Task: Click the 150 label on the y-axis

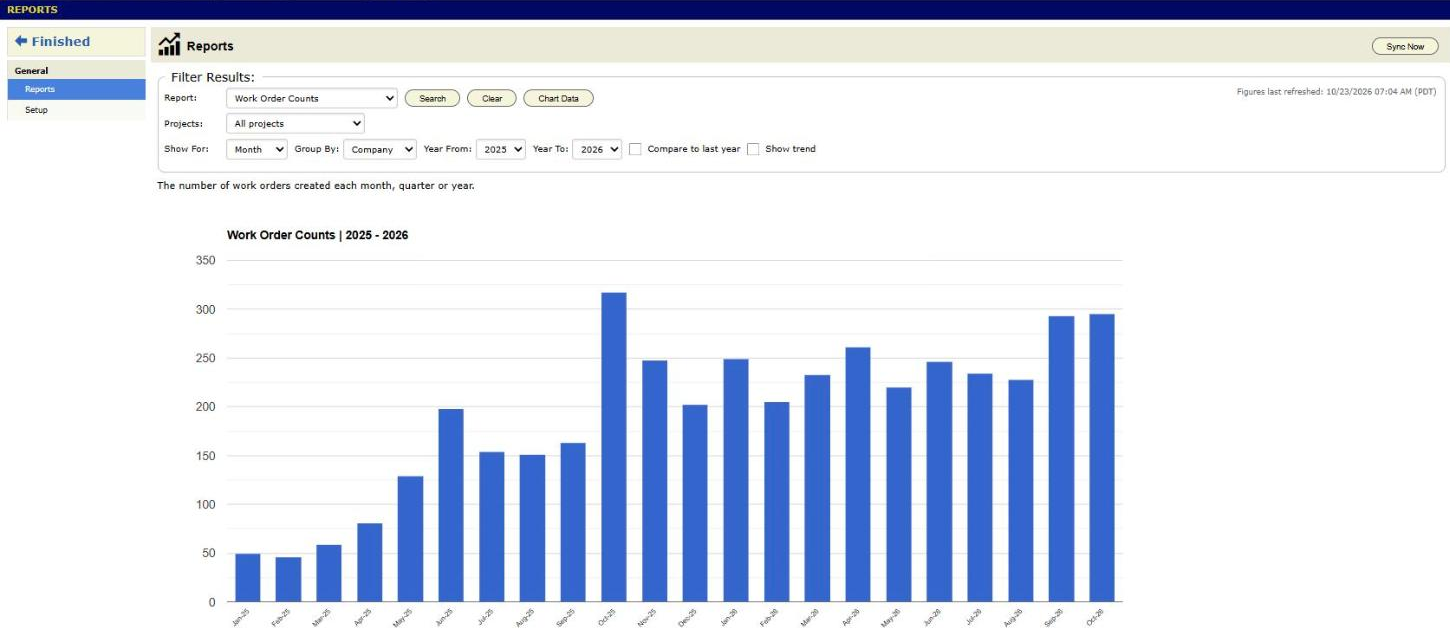Action: pos(206,456)
